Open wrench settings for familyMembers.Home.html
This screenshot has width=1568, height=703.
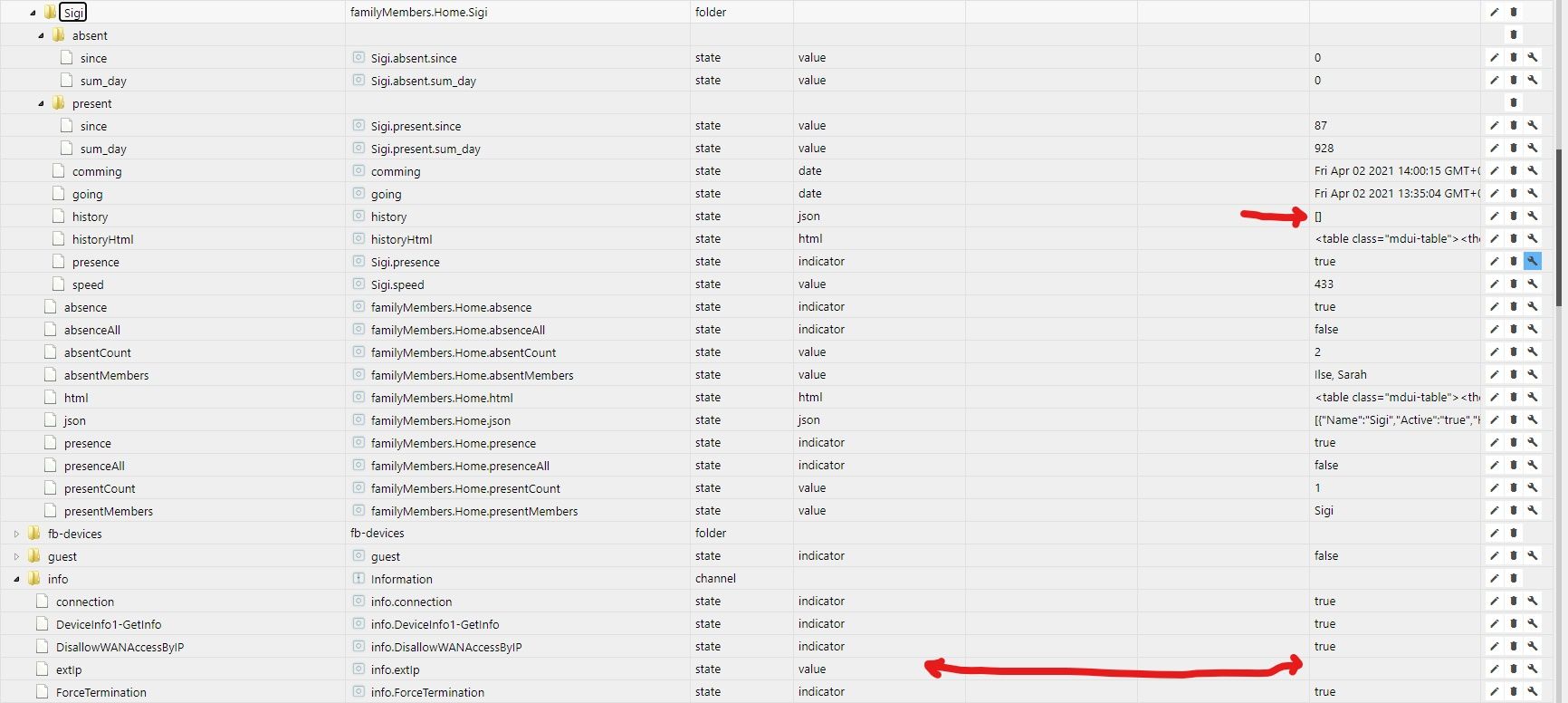[x=1533, y=398]
